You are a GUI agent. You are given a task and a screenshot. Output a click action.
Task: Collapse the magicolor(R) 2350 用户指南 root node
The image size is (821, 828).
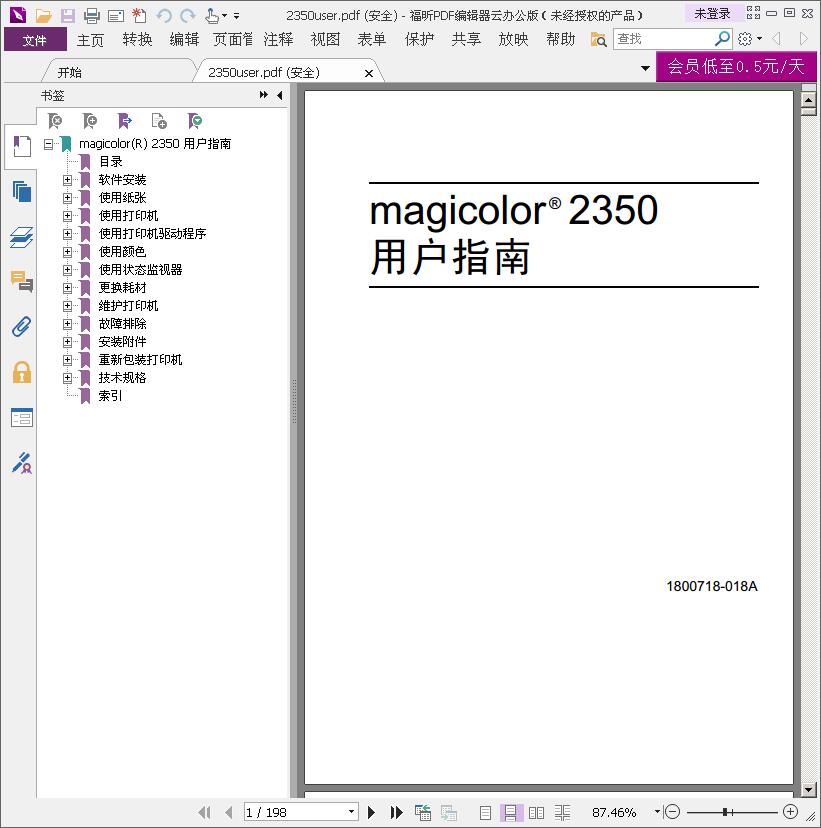49,144
